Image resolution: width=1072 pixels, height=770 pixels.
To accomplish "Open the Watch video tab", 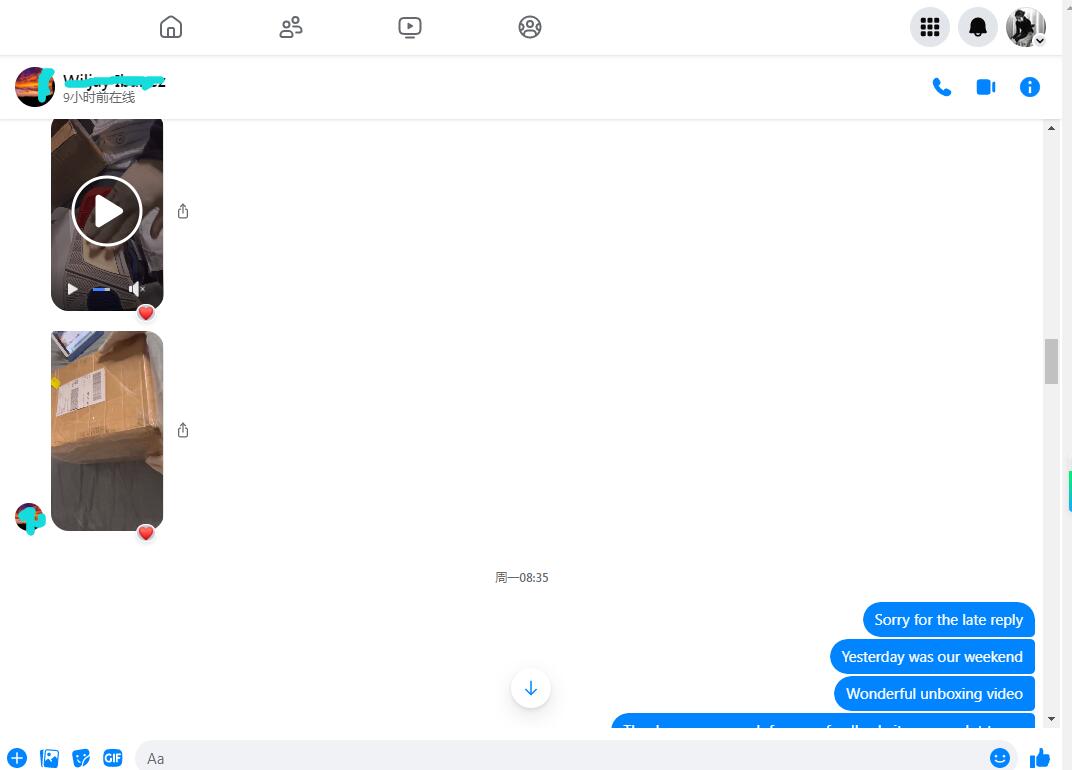I will click(410, 27).
